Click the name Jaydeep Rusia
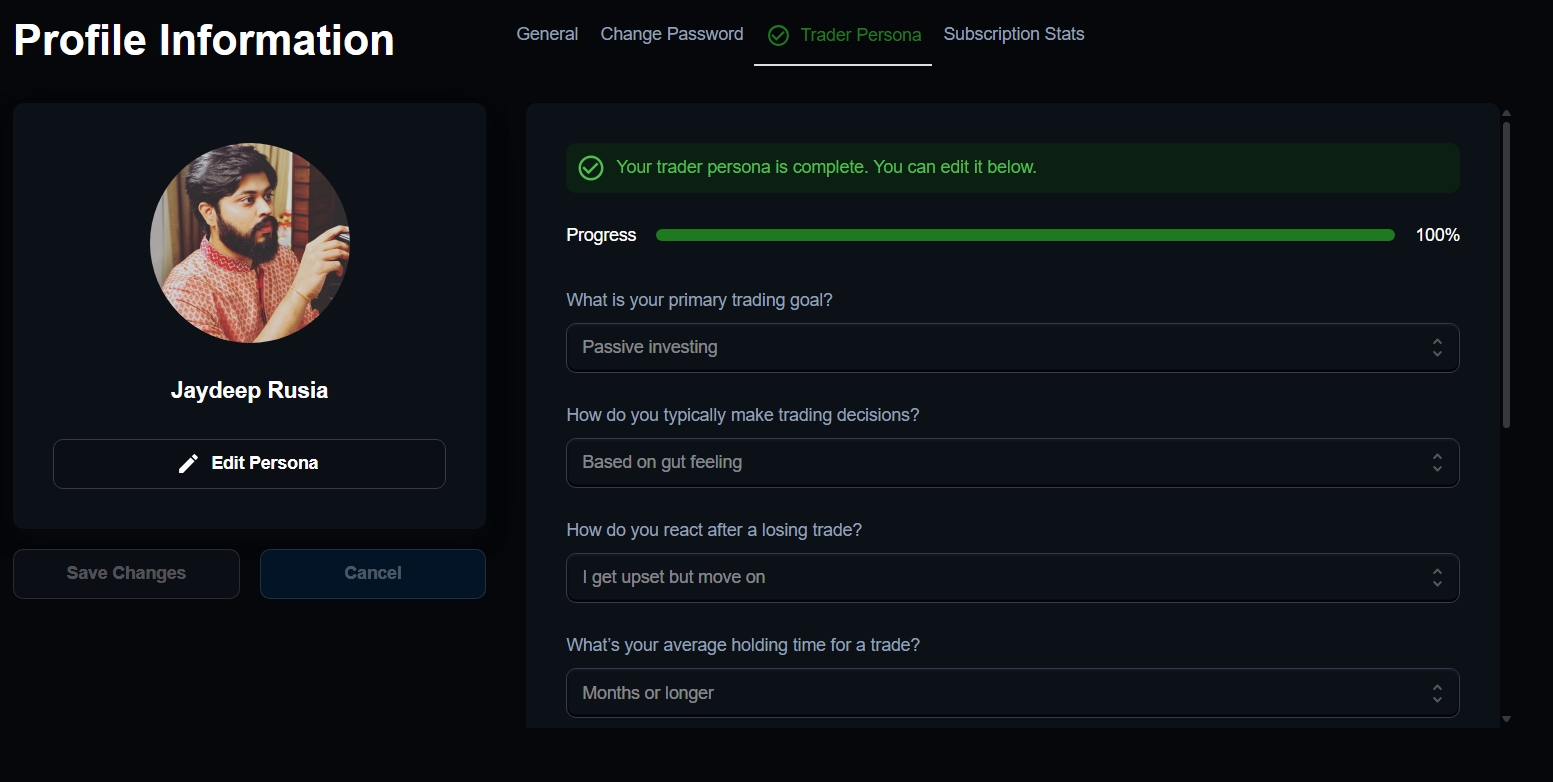The image size is (1553, 782). click(249, 391)
